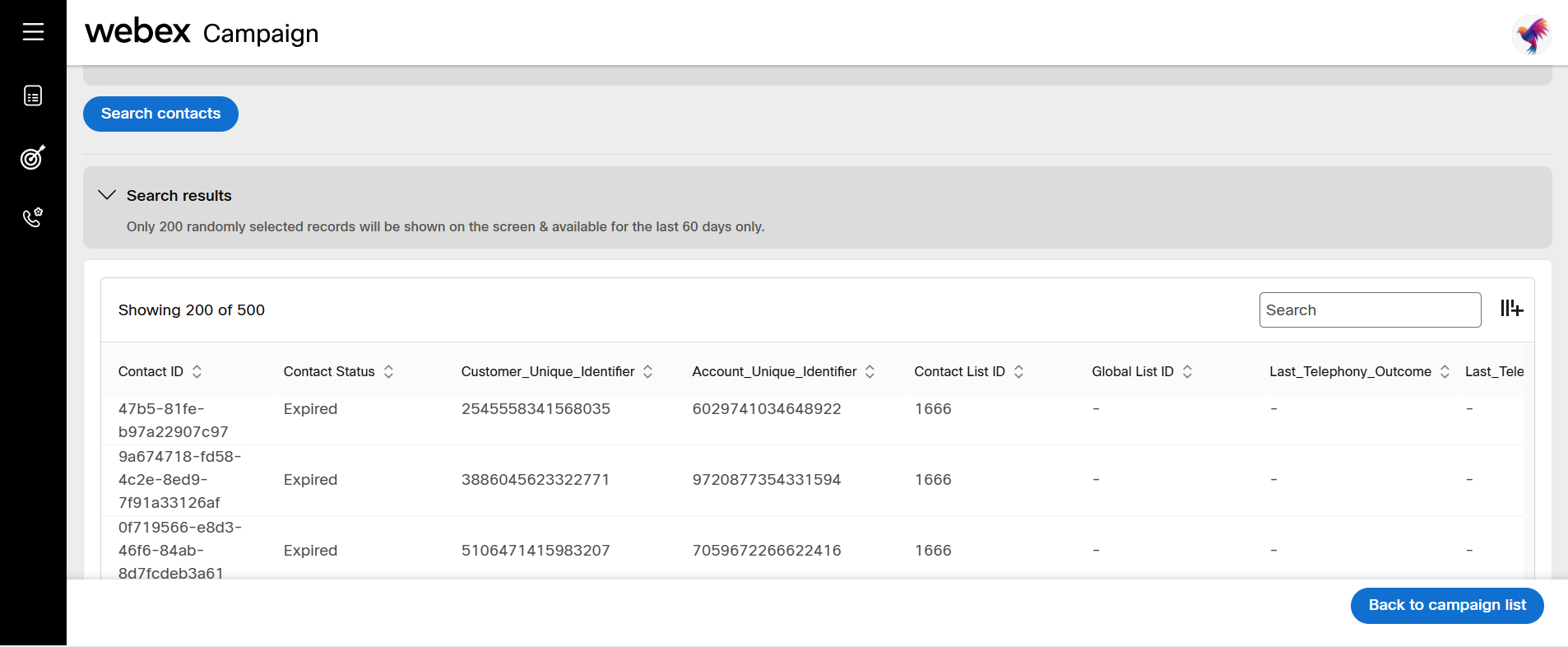The height and width of the screenshot is (647, 1568).
Task: Open the hamburger navigation menu
Action: (x=33, y=32)
